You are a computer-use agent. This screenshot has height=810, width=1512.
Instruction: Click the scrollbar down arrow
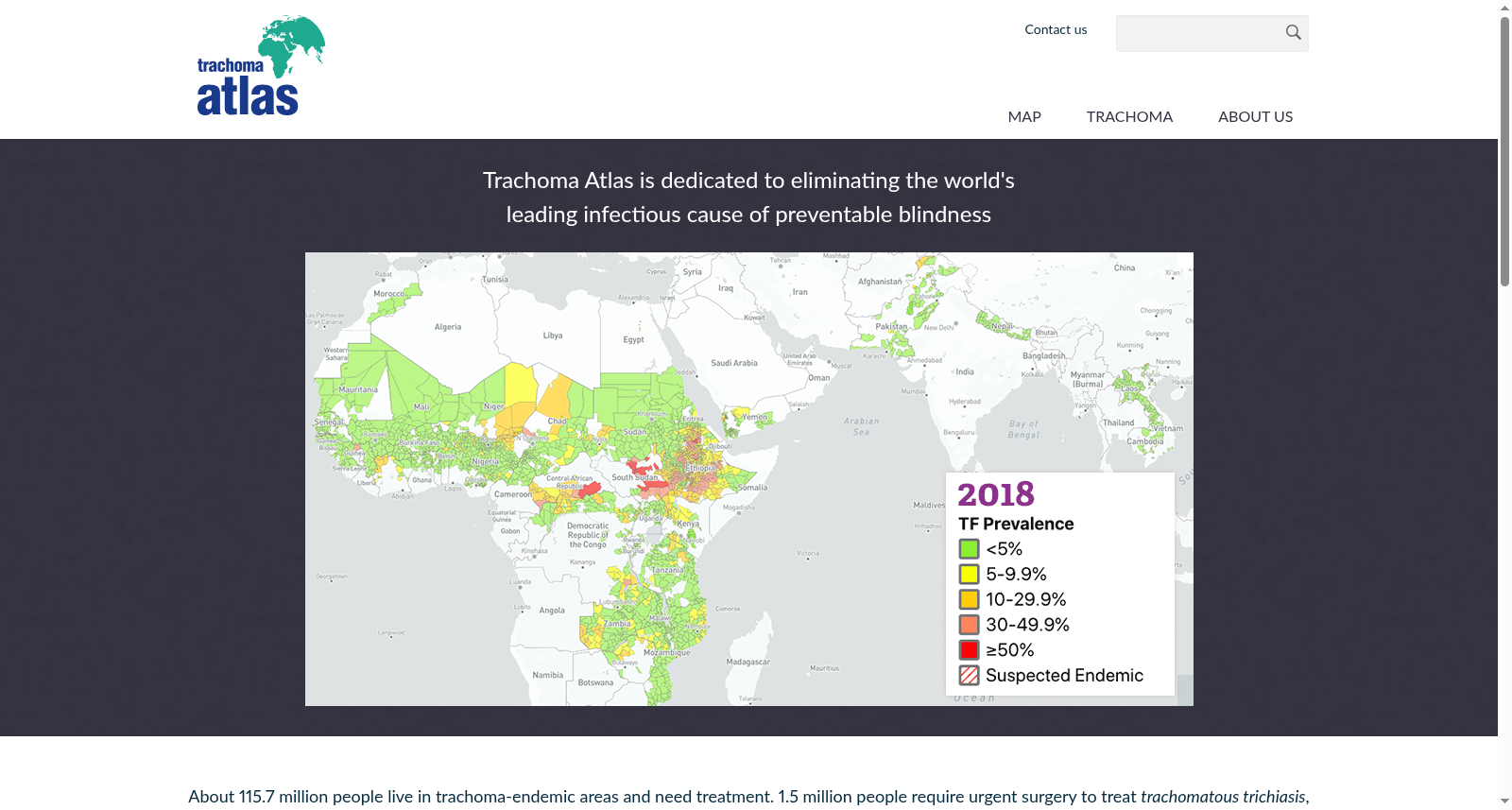(x=1504, y=801)
